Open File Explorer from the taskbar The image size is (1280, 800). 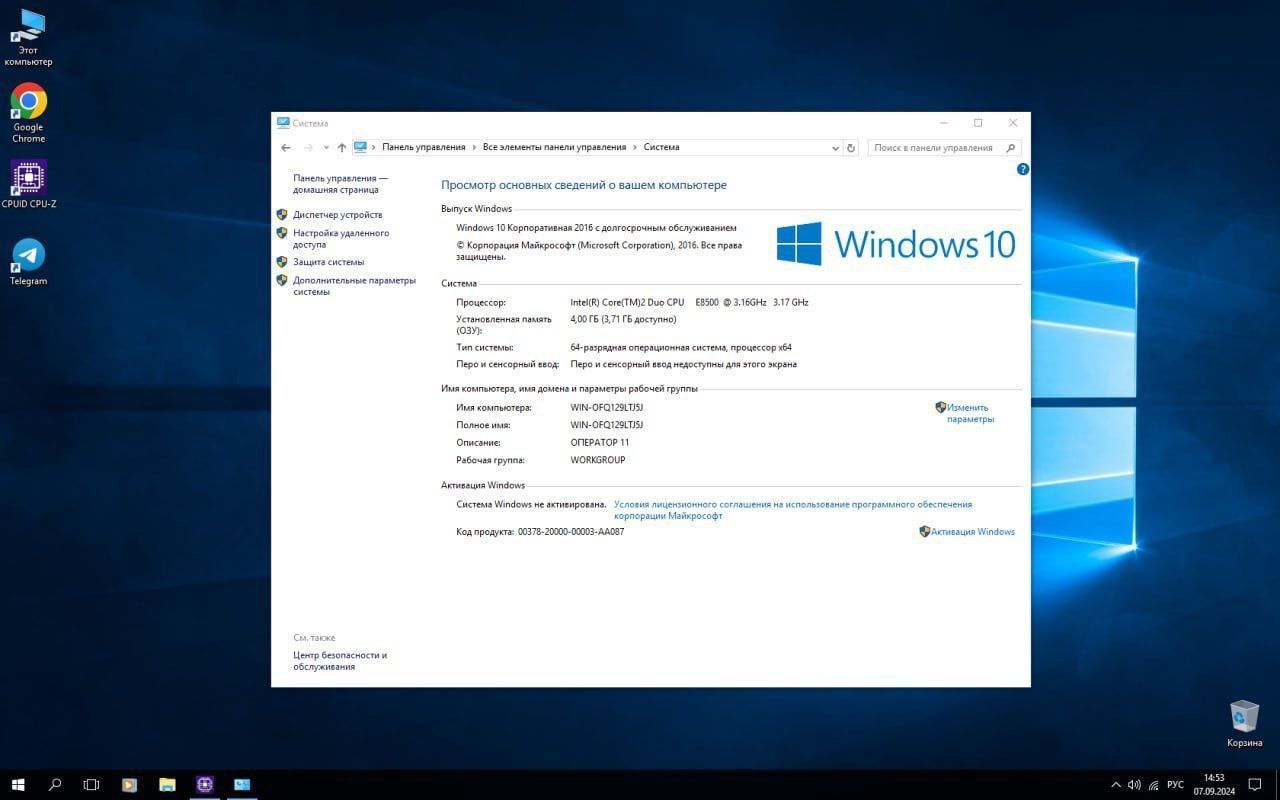pyautogui.click(x=167, y=785)
